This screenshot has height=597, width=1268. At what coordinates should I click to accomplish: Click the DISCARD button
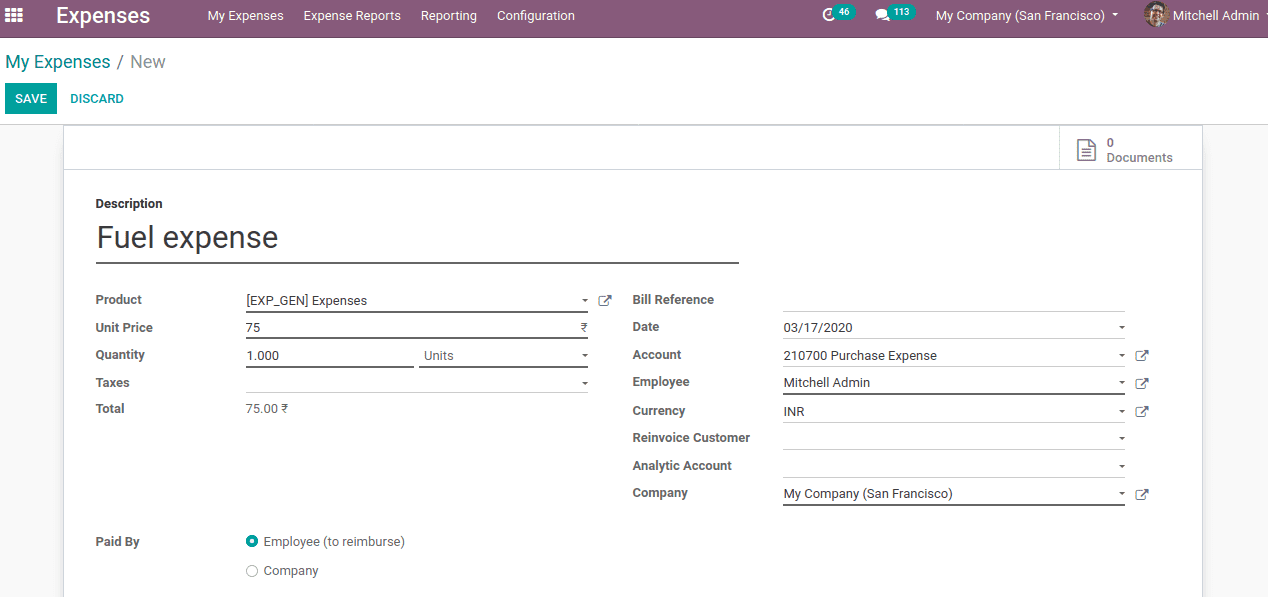click(97, 99)
